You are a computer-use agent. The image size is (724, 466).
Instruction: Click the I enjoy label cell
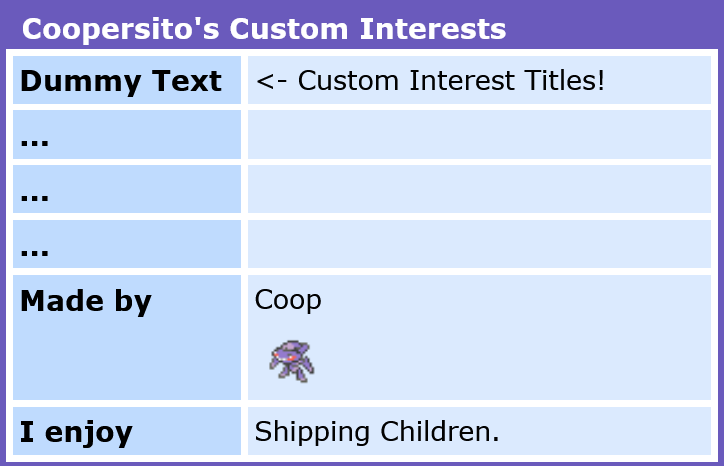127,431
